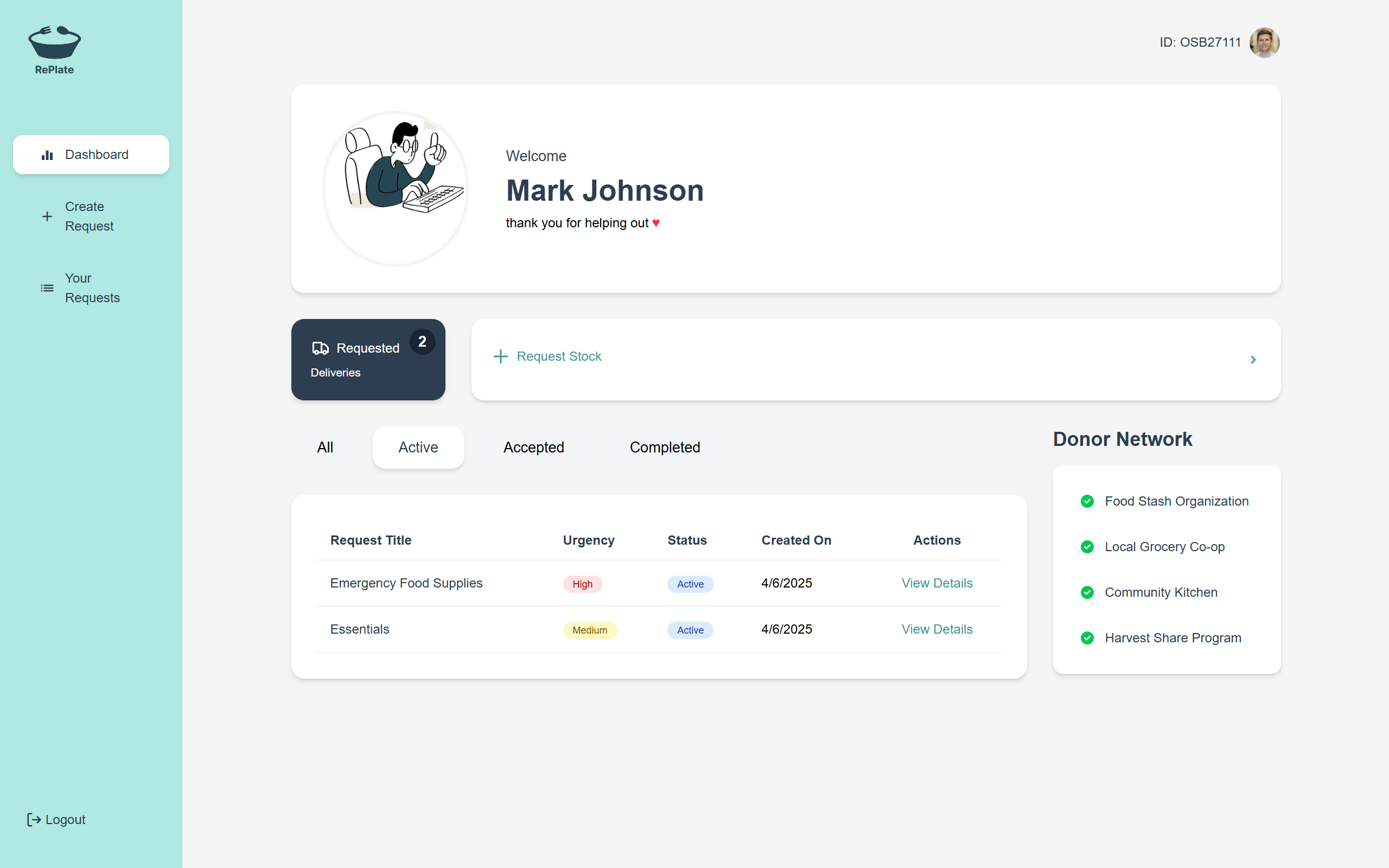The image size is (1389, 868).
Task: Open Your Requests in the sidebar
Action: 92,288
